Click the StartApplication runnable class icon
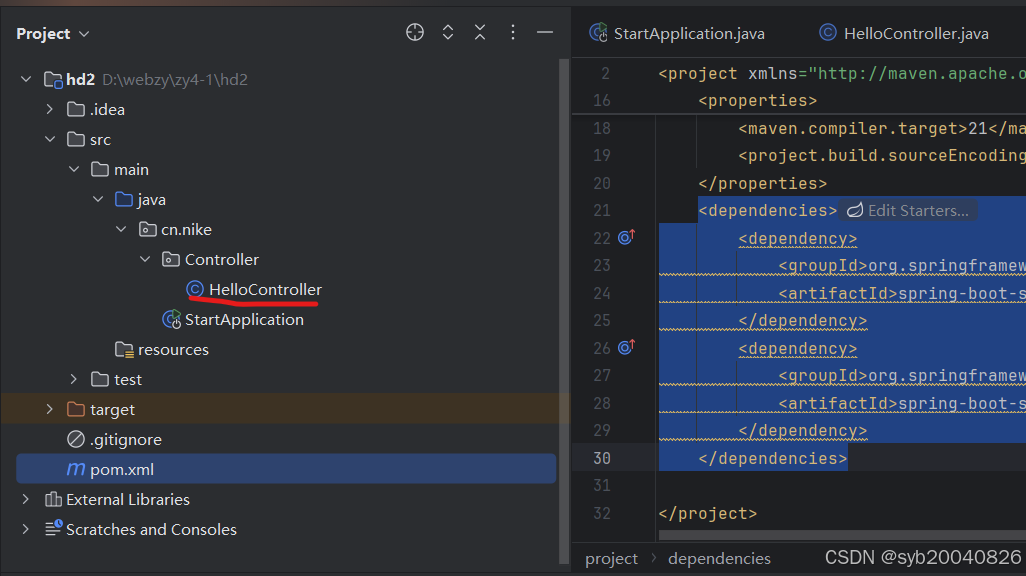Screen dimensions: 1026x576 click(x=172, y=319)
